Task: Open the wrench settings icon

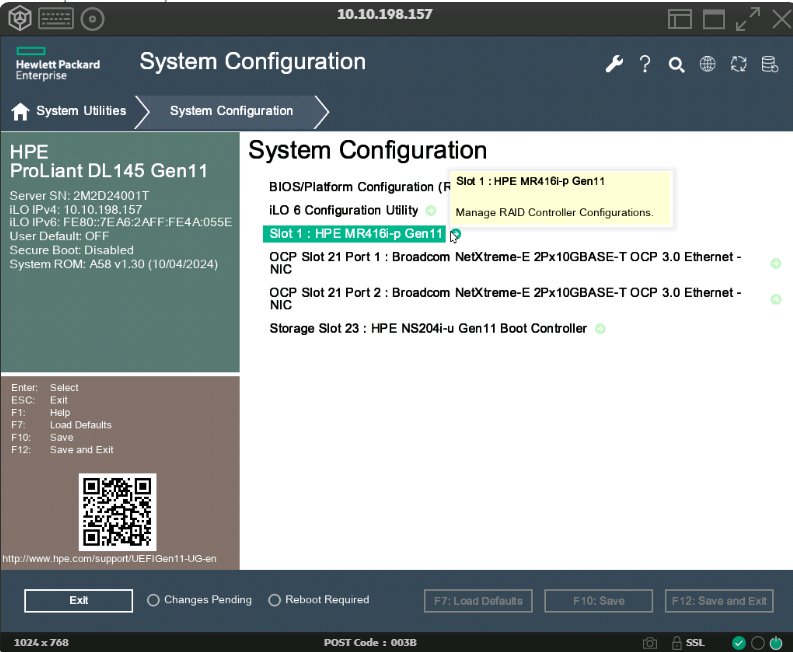Action: tap(614, 64)
